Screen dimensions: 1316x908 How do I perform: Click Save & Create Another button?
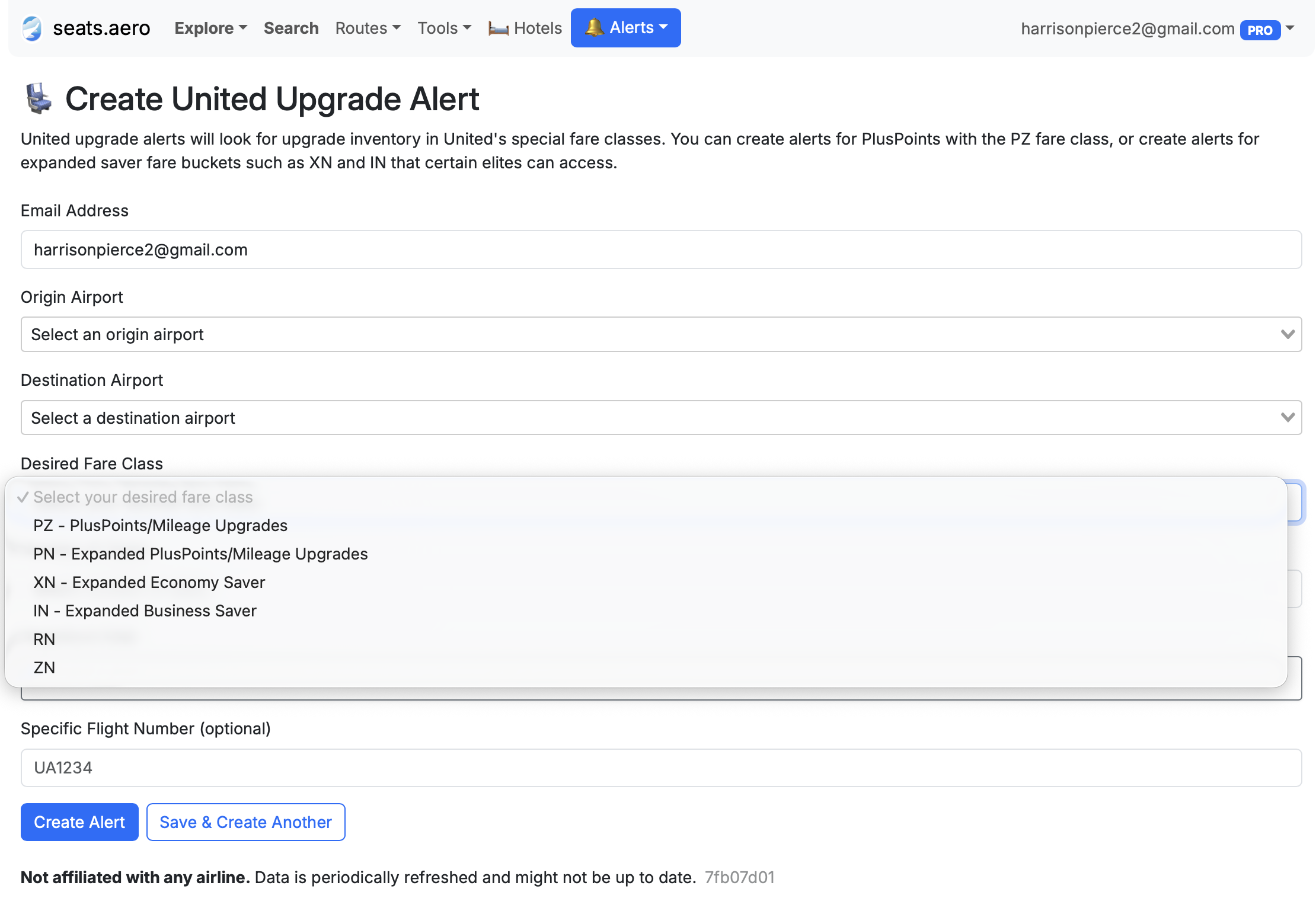pos(246,822)
